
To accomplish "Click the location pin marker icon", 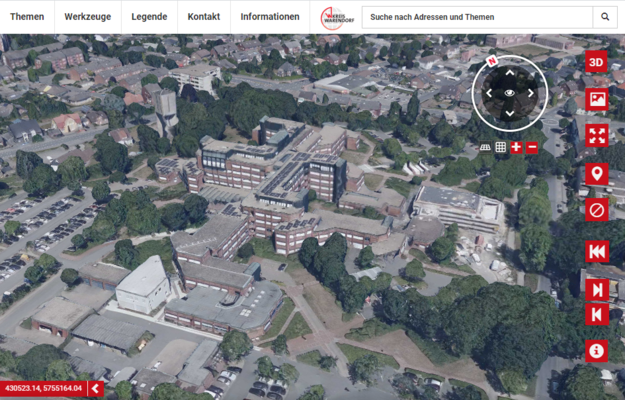I will click(597, 174).
